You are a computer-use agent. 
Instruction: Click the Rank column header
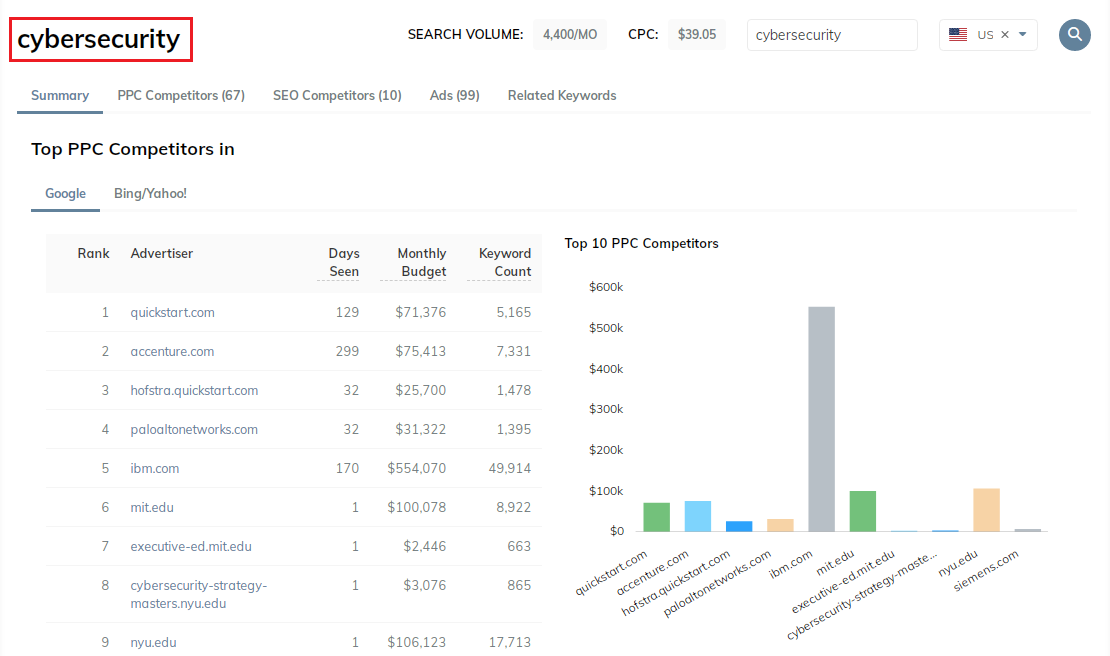tap(93, 253)
